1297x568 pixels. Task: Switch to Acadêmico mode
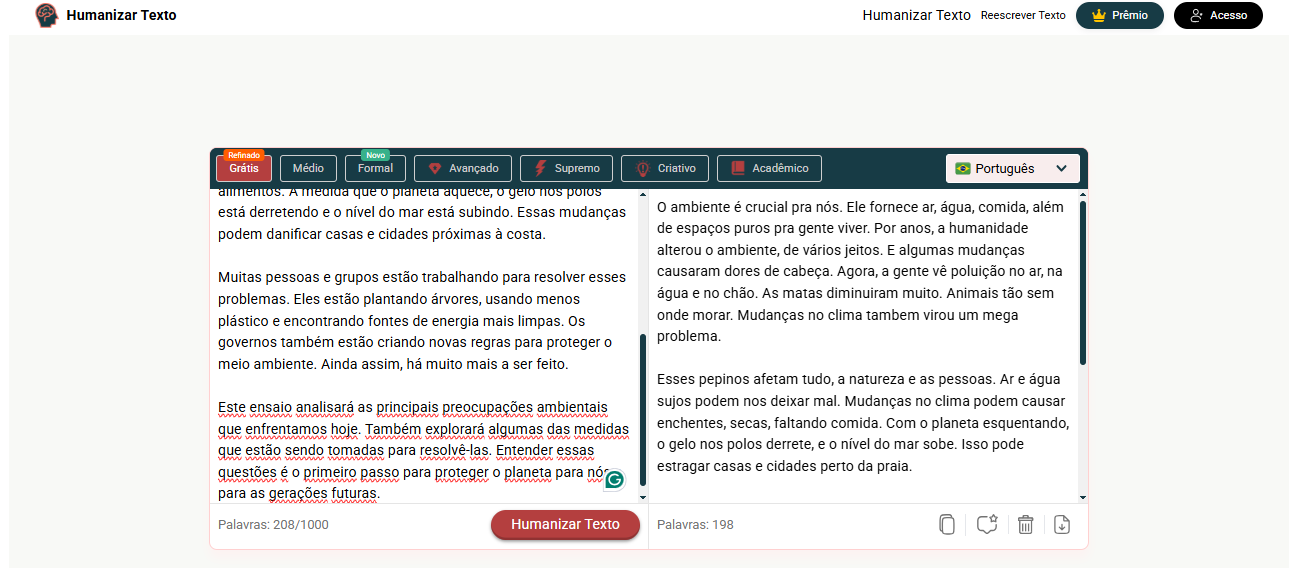pyautogui.click(x=769, y=169)
